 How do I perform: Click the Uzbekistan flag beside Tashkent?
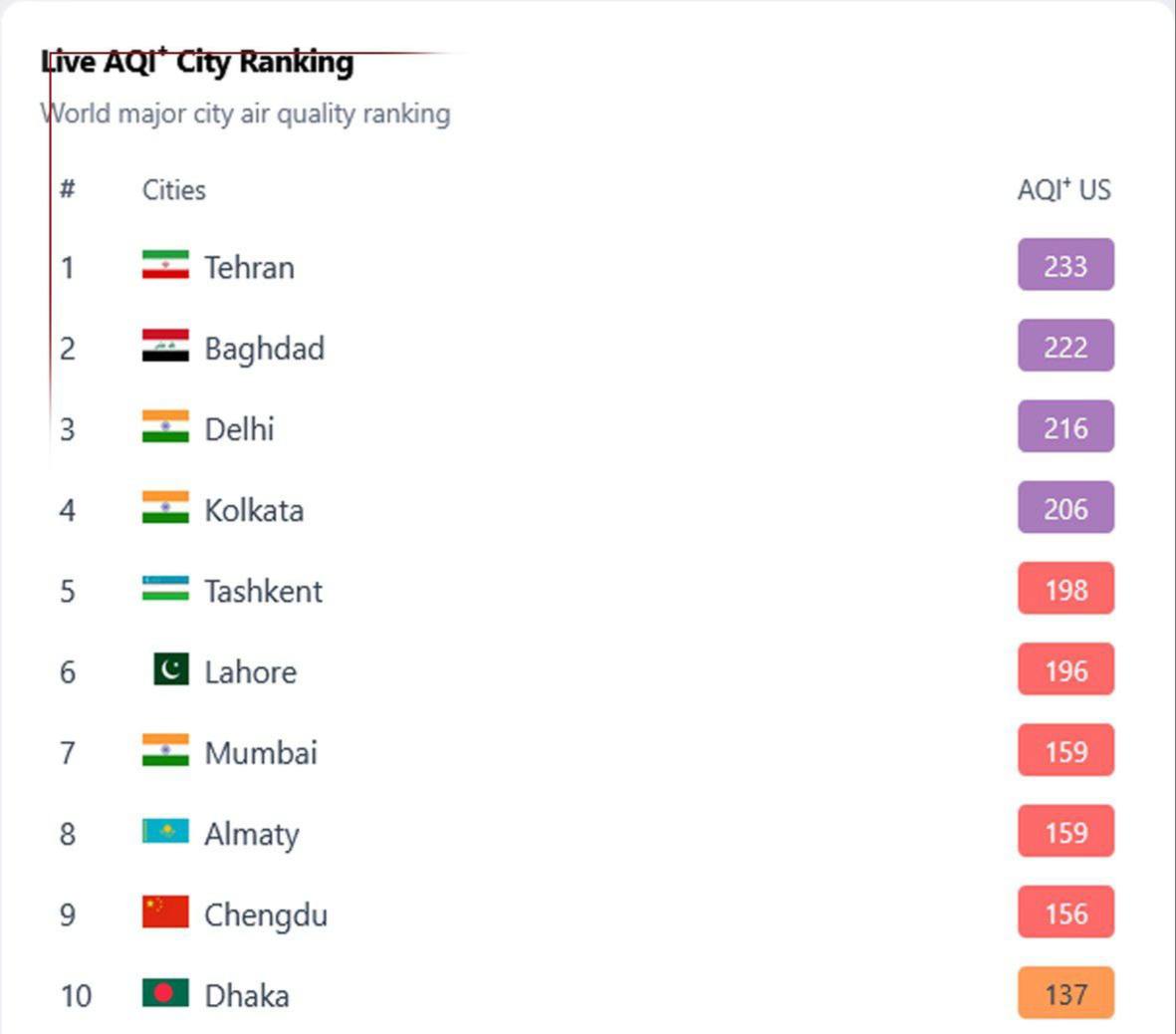click(x=165, y=589)
